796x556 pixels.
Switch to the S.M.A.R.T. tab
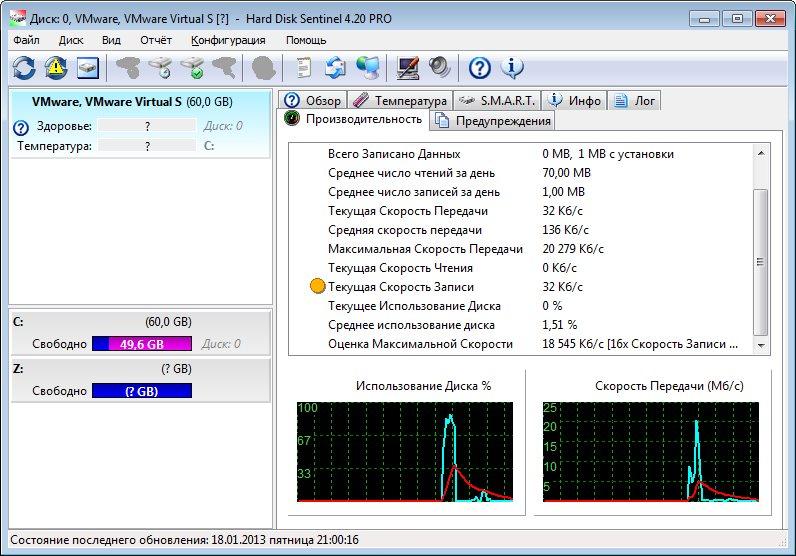click(x=497, y=101)
